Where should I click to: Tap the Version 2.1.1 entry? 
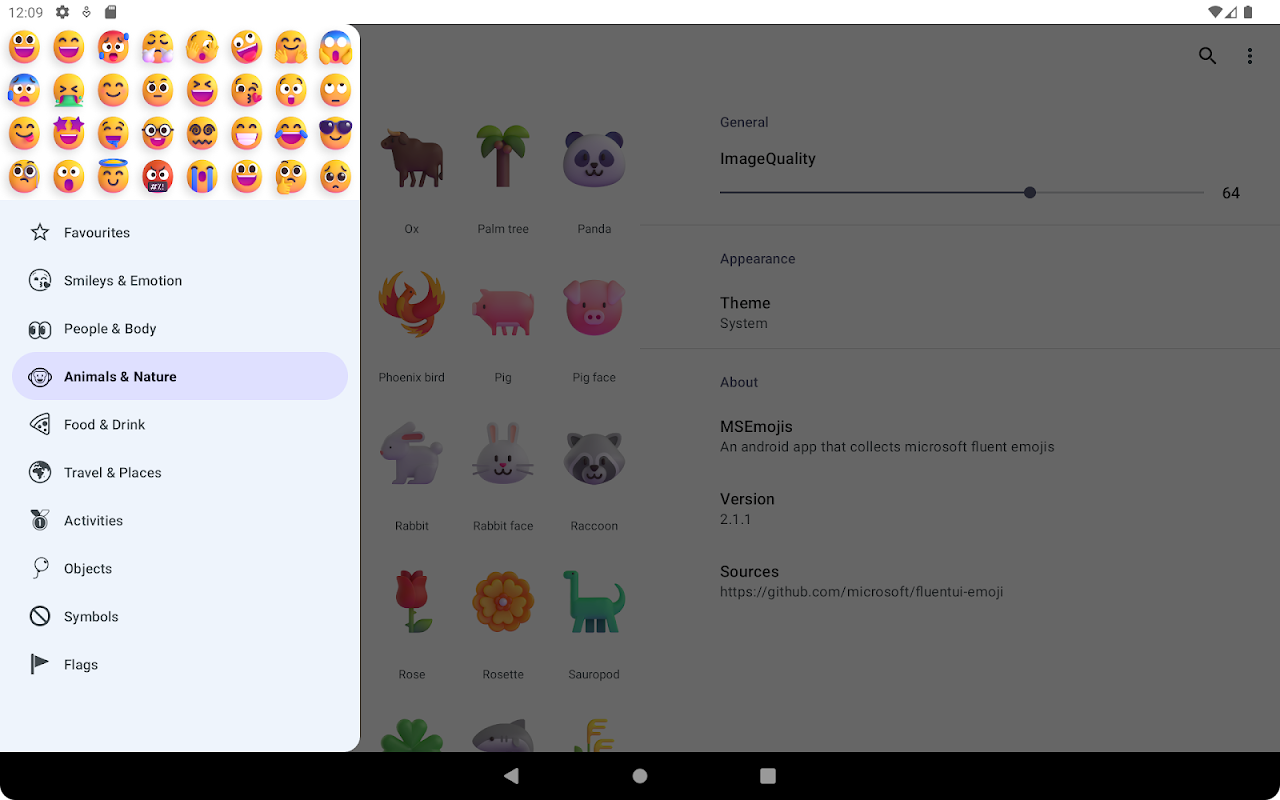960,508
